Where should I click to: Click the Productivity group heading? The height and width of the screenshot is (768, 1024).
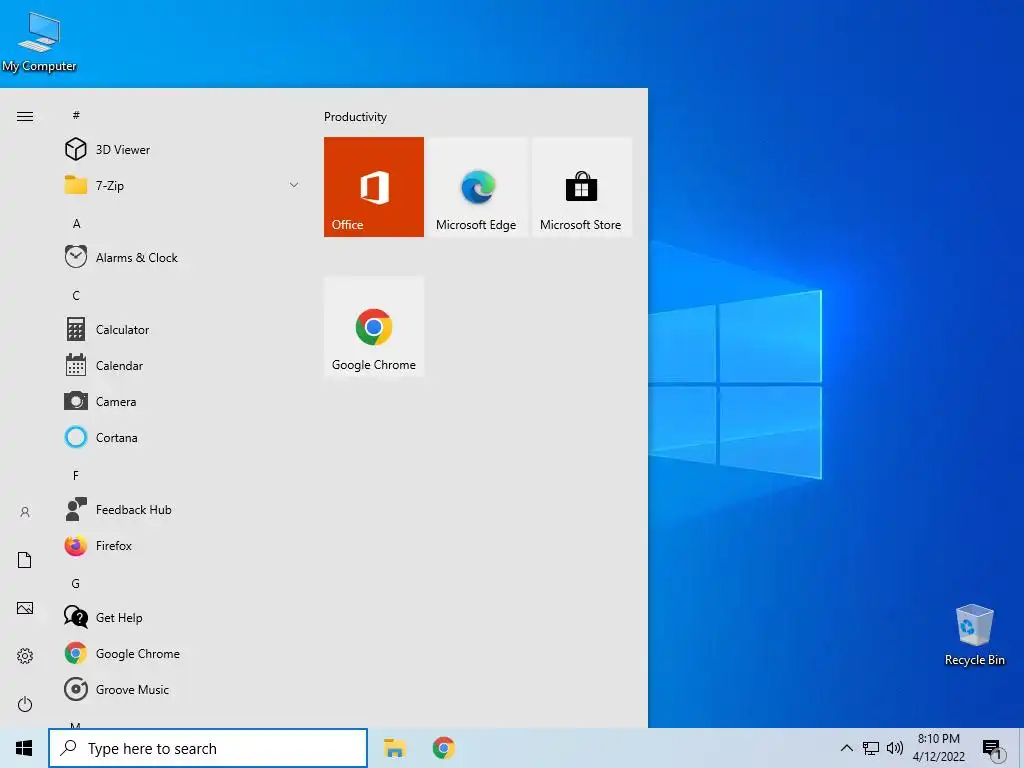click(x=355, y=117)
